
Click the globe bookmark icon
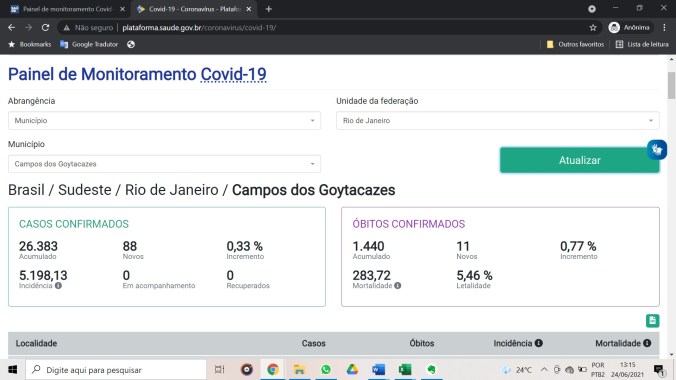(x=131, y=44)
